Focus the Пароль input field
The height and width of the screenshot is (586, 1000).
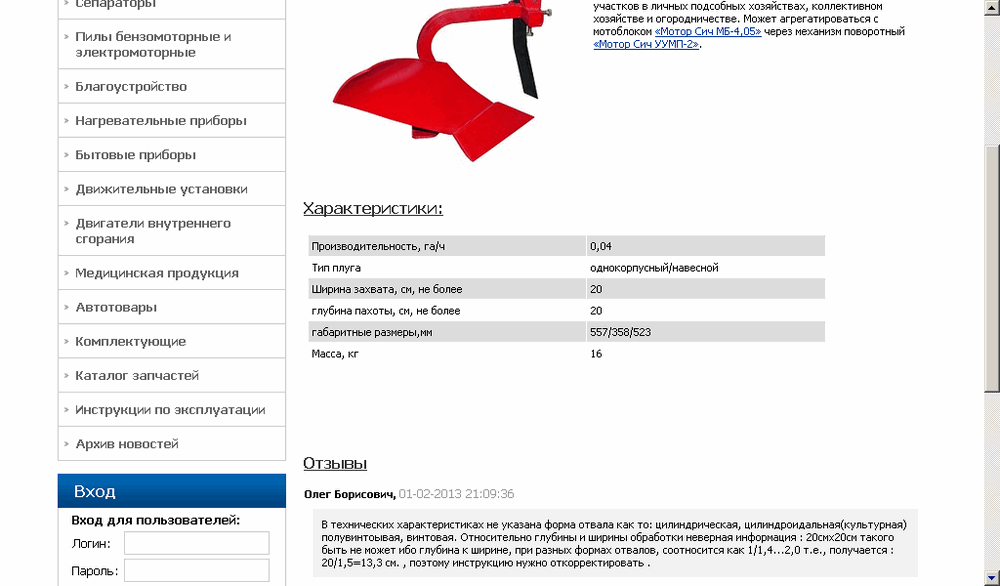click(196, 571)
